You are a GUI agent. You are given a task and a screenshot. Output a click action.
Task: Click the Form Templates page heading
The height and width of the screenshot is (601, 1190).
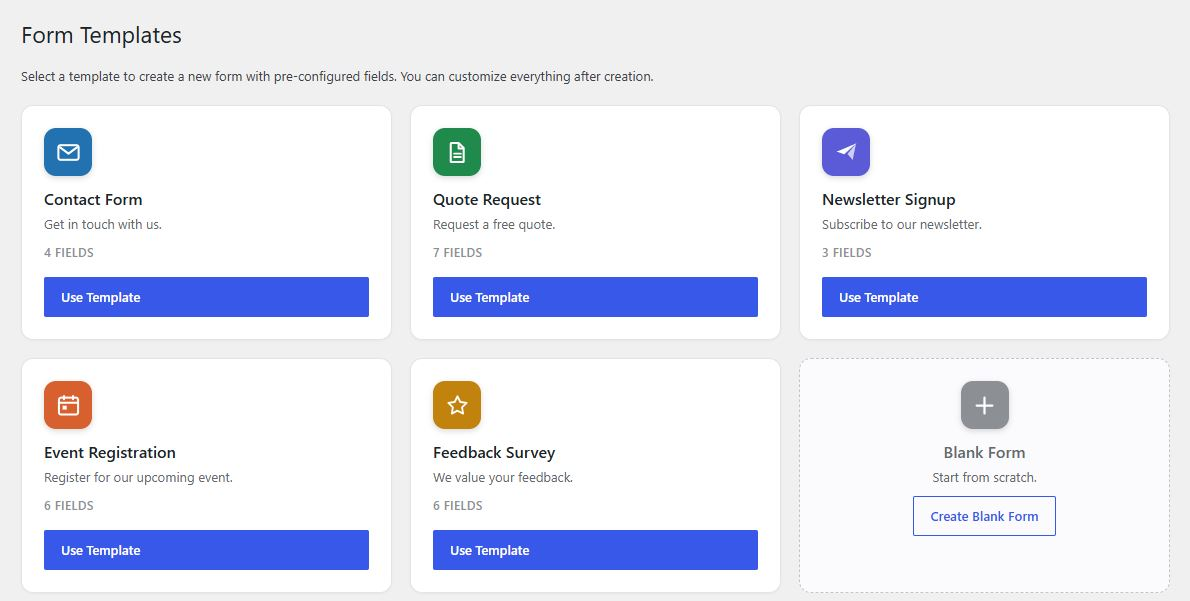click(x=102, y=35)
